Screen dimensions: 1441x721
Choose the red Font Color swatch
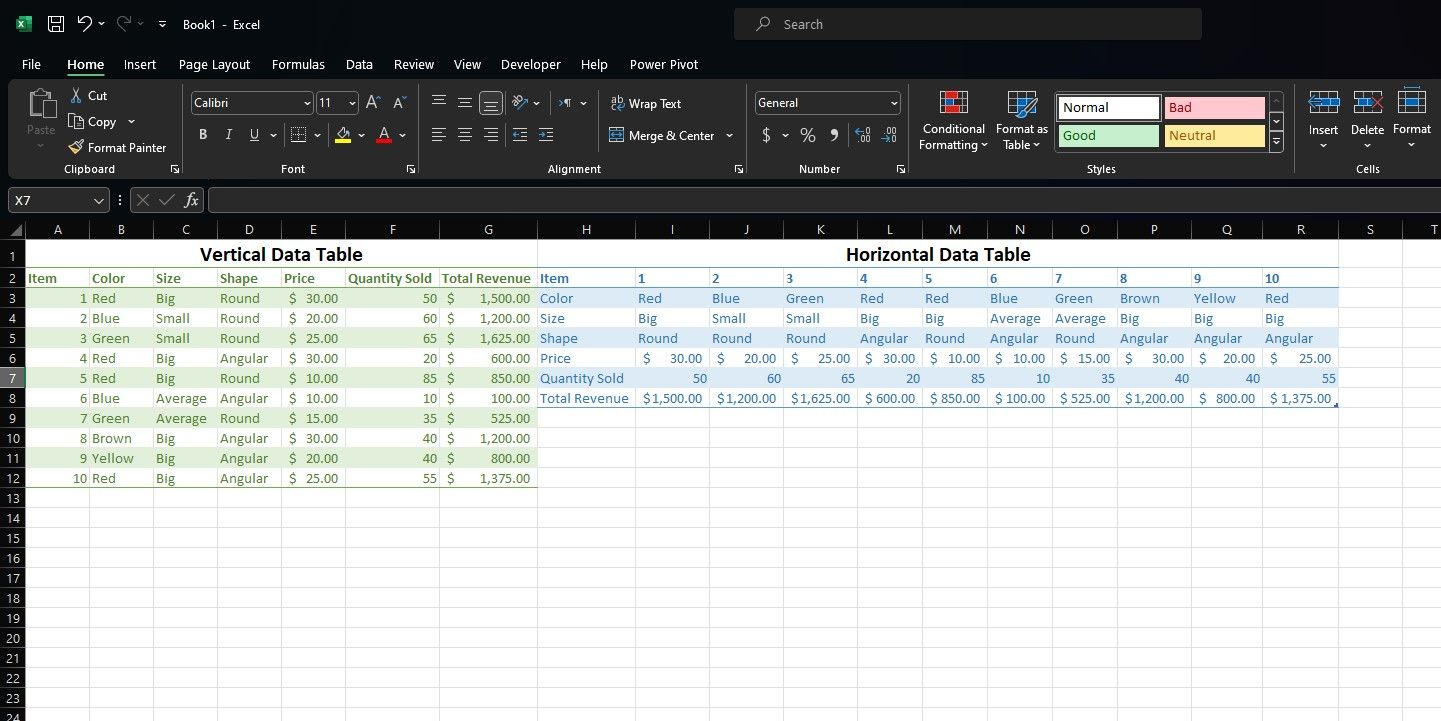(x=383, y=135)
